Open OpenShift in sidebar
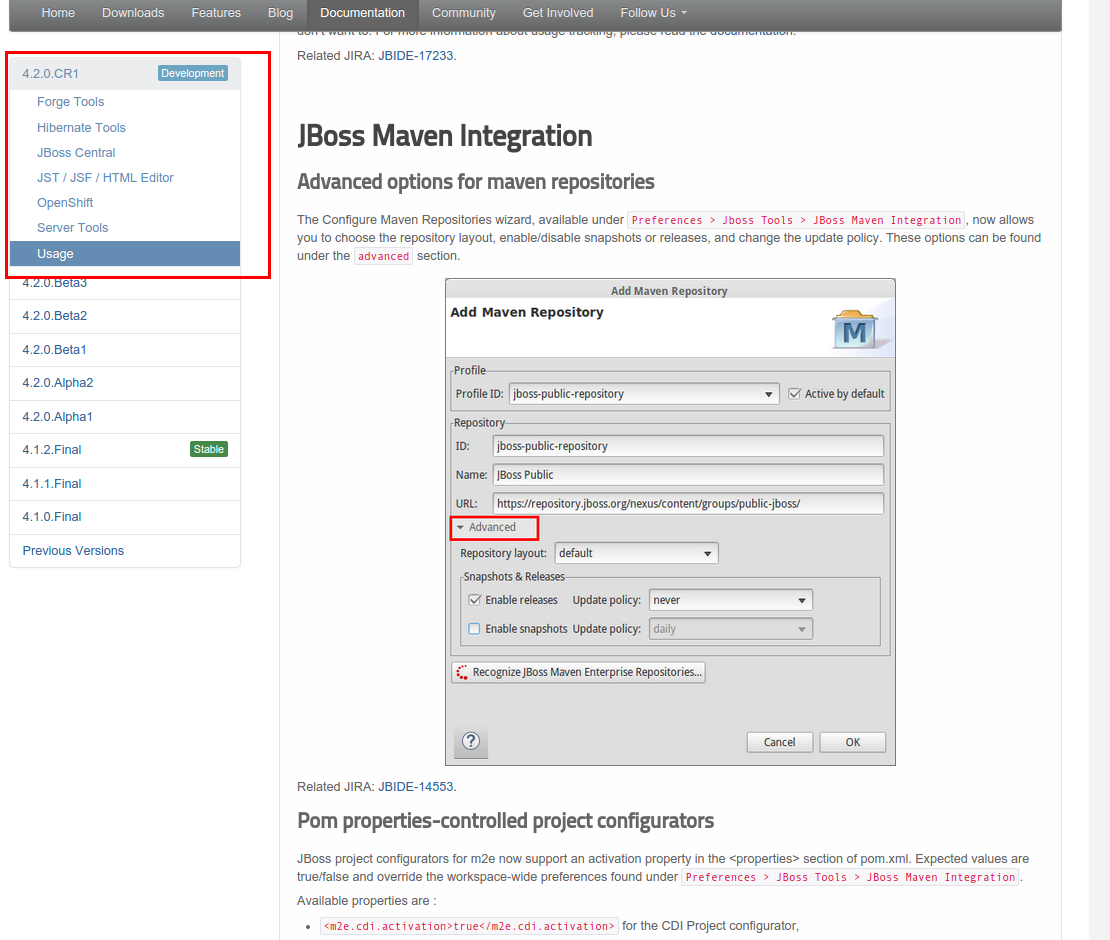Screen dimensions: 1110x940 [64, 202]
